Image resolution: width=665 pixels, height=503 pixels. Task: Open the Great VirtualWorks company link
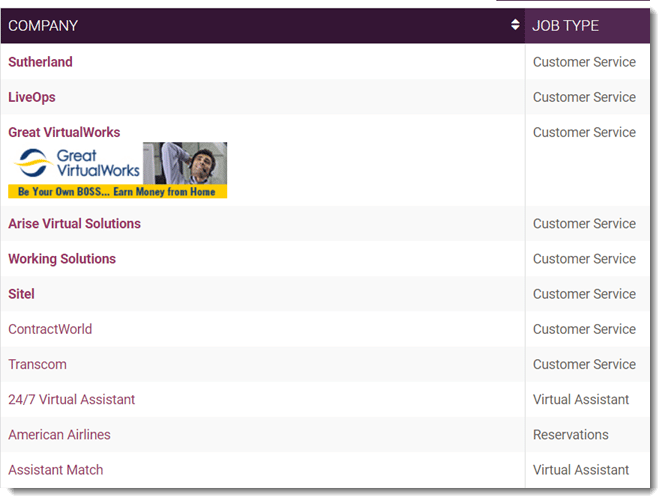tap(64, 132)
